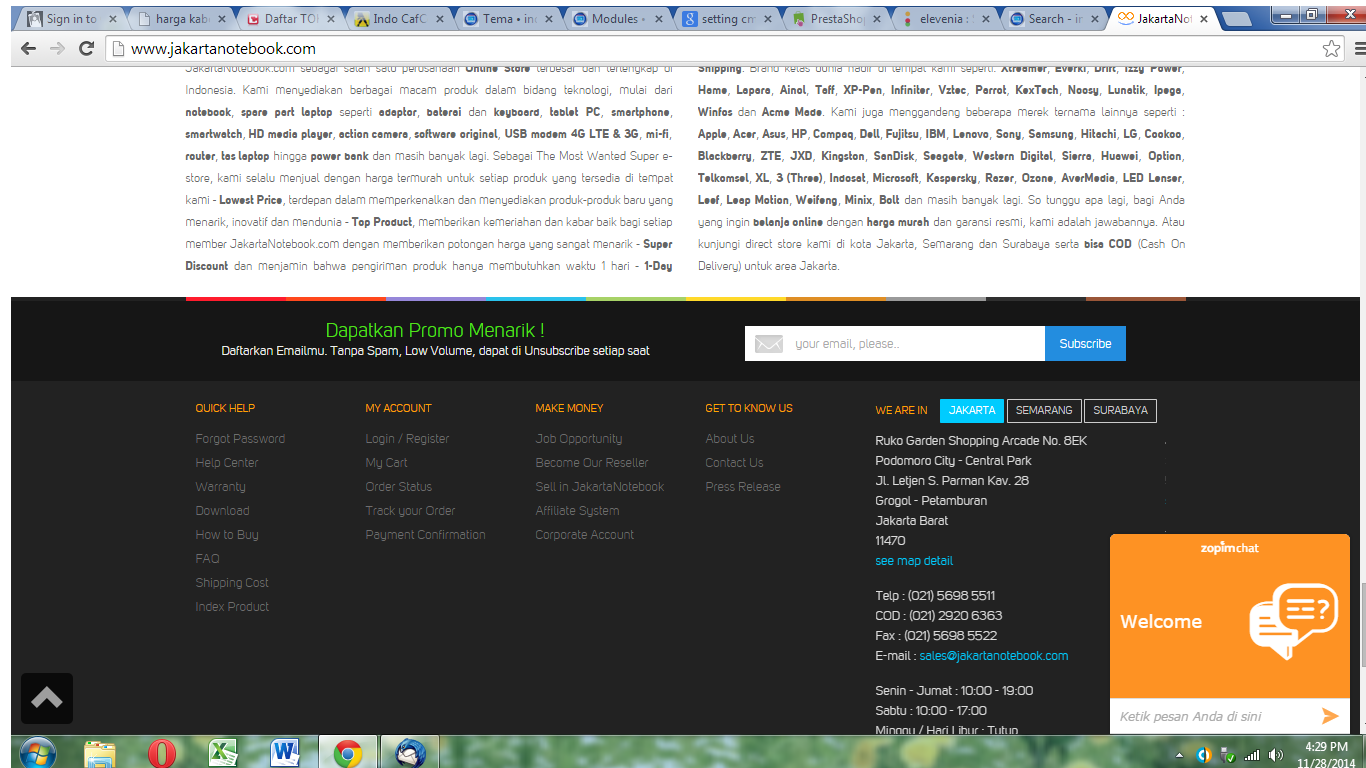Screen dimensions: 1366x768
Task: Open the Forgot Password link
Action: point(240,439)
